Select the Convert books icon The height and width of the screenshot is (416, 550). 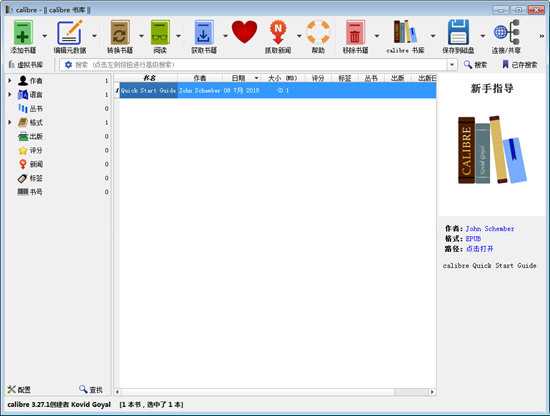coord(120,32)
